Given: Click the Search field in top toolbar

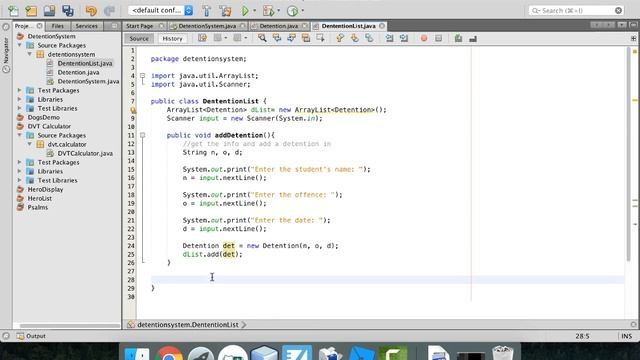Looking at the screenshot, I should (576, 10).
